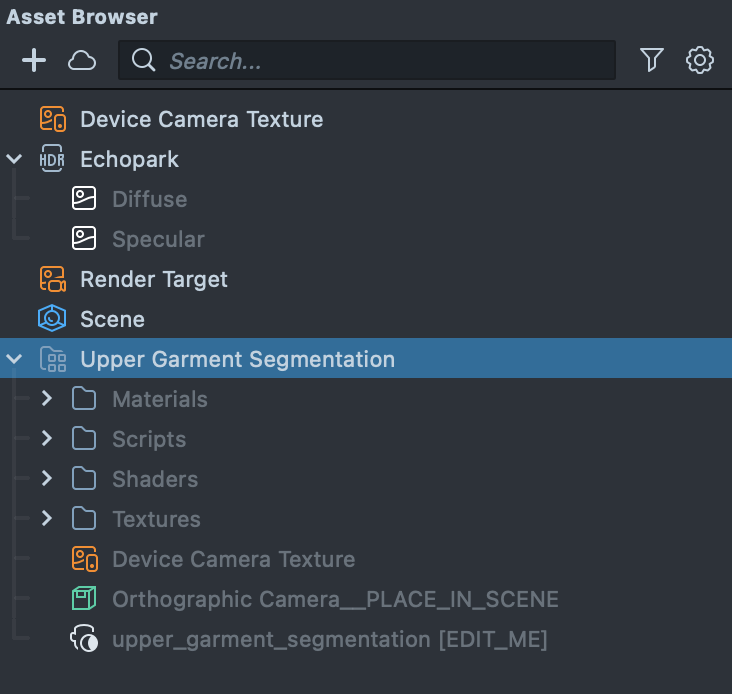Click the Scene asset icon
Screen dimensions: 732x694
point(52,319)
